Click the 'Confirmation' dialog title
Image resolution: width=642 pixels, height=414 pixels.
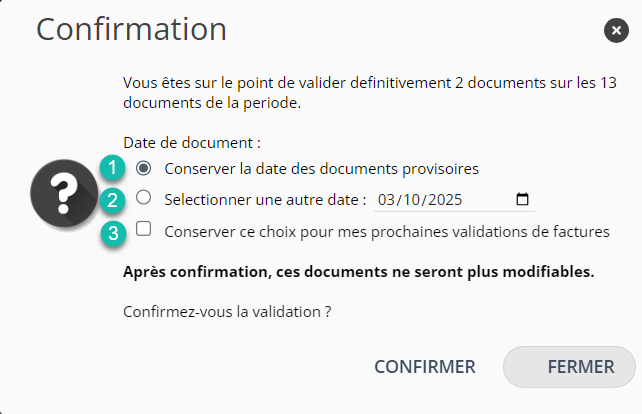[x=131, y=29]
